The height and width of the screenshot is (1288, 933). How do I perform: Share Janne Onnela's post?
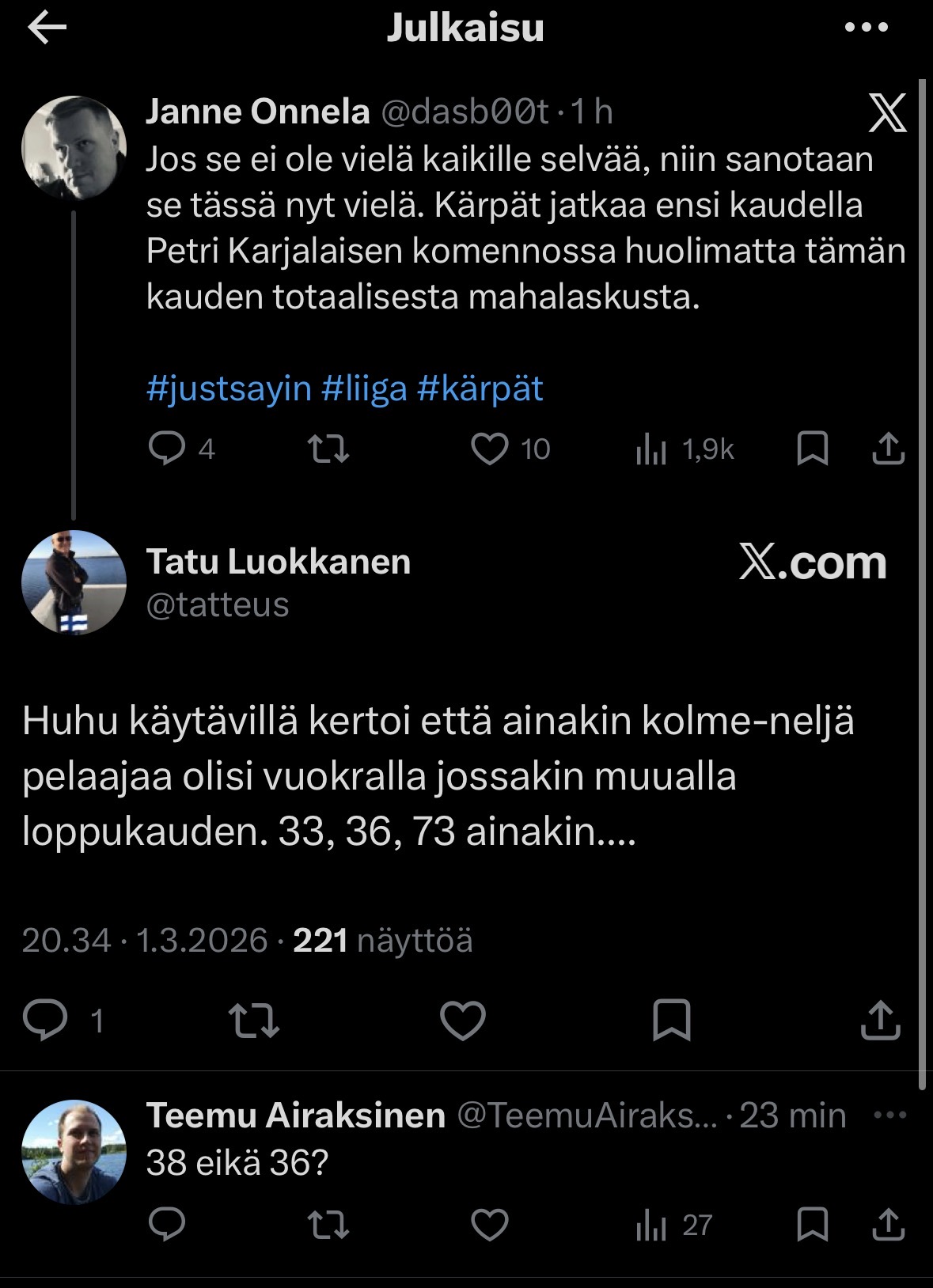click(x=888, y=449)
